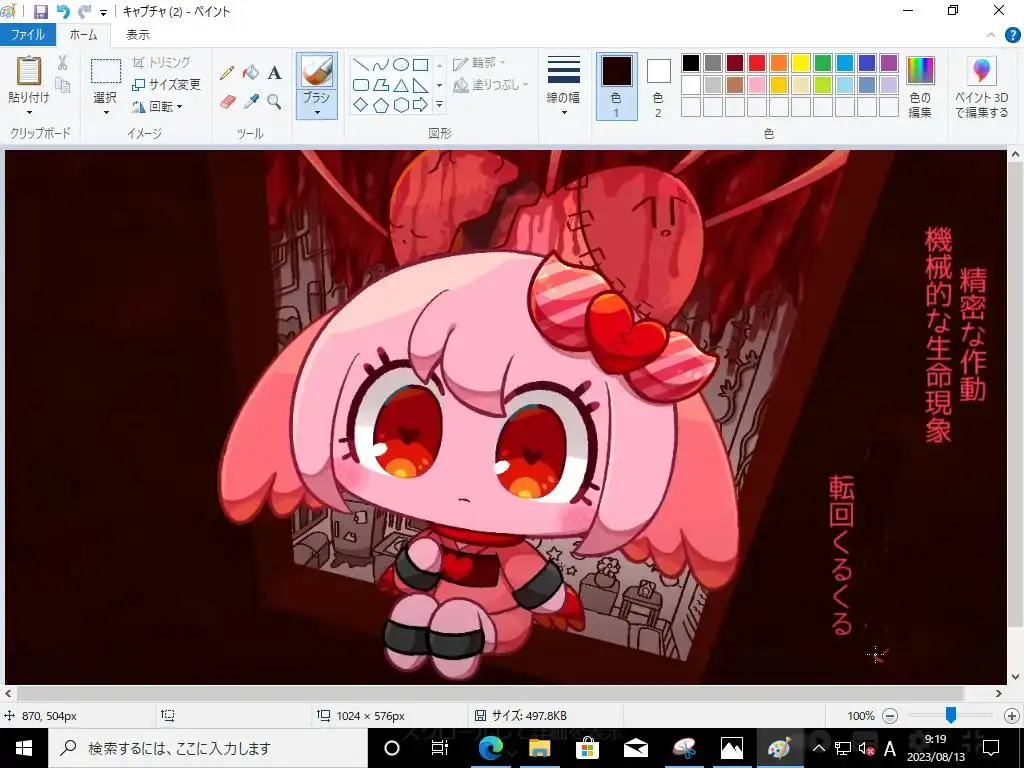This screenshot has height=768, width=1024.
Task: Choose the Rounded rectangle shape
Action: (361, 85)
